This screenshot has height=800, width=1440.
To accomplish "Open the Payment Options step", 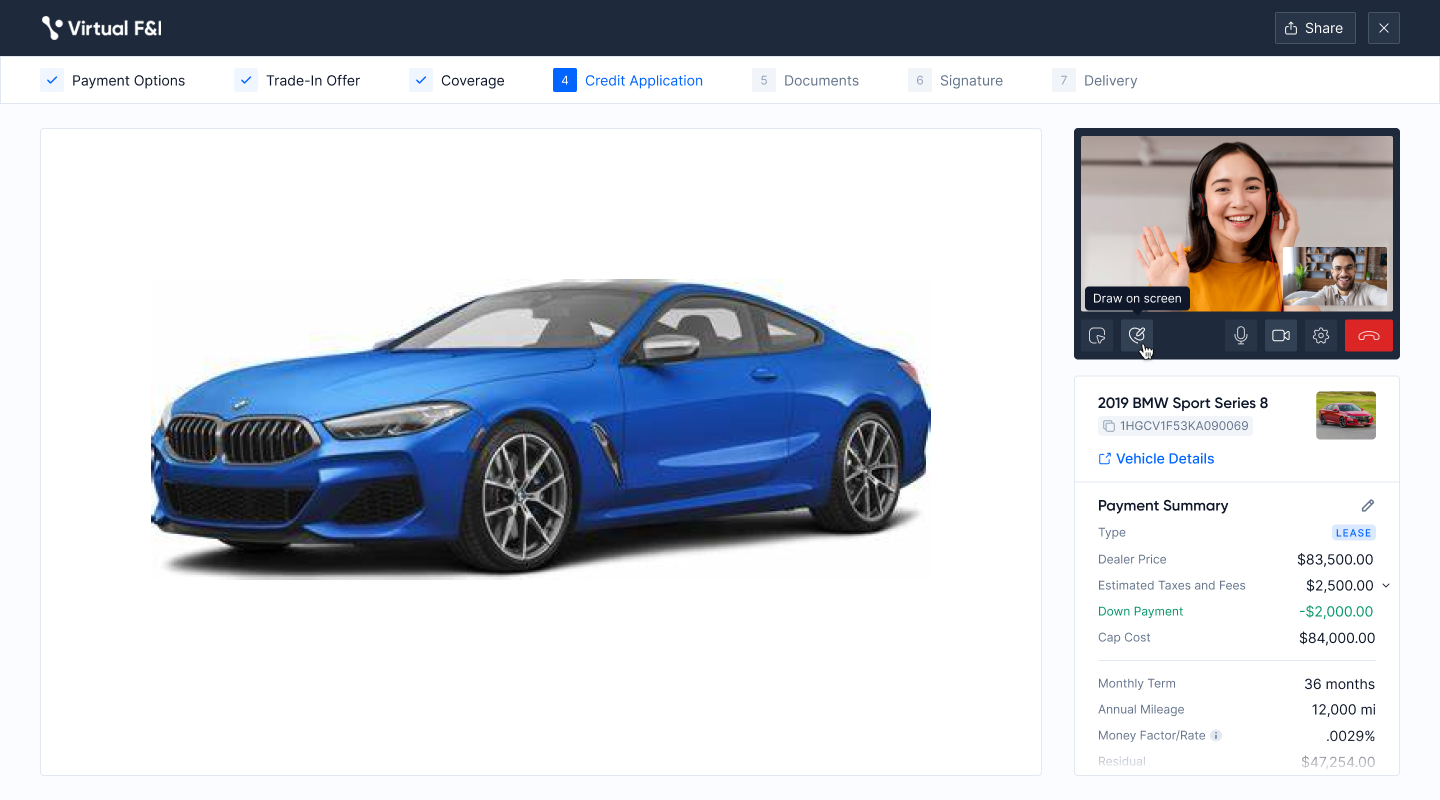I will click(x=113, y=81).
